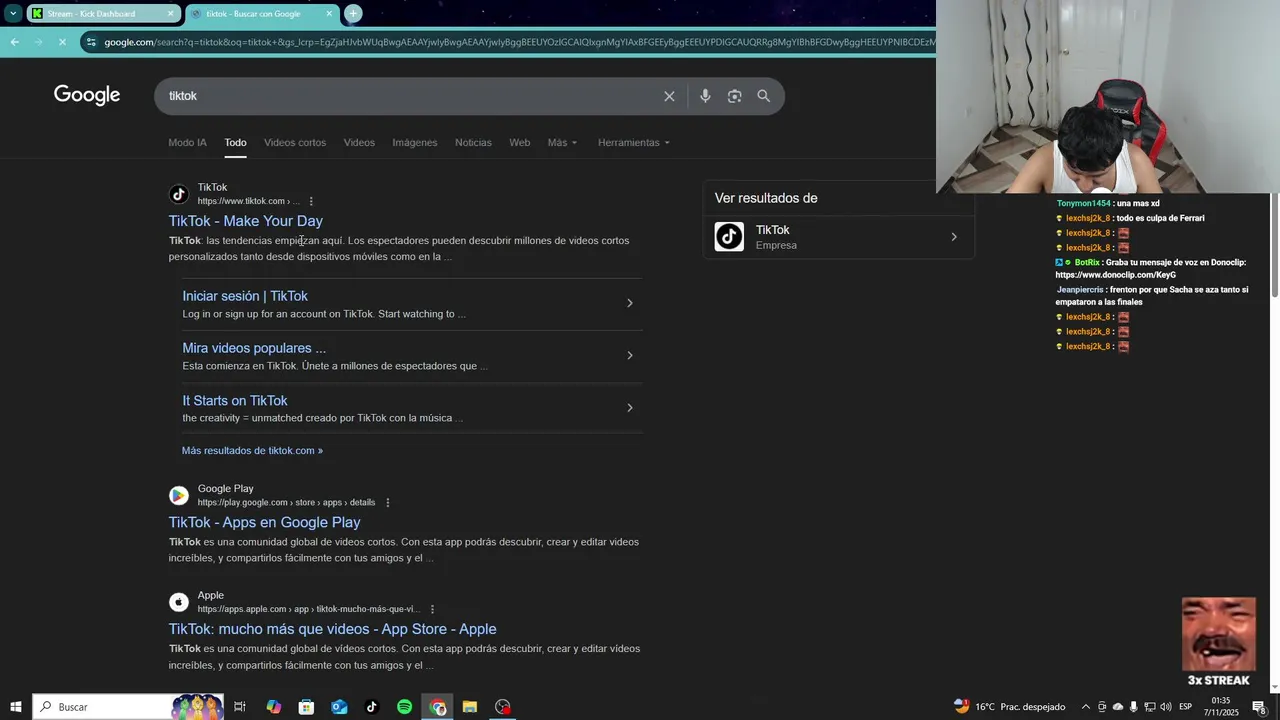The image size is (1280, 720).
Task: Expand chevron for It Starts on TikTok
Action: 629,407
